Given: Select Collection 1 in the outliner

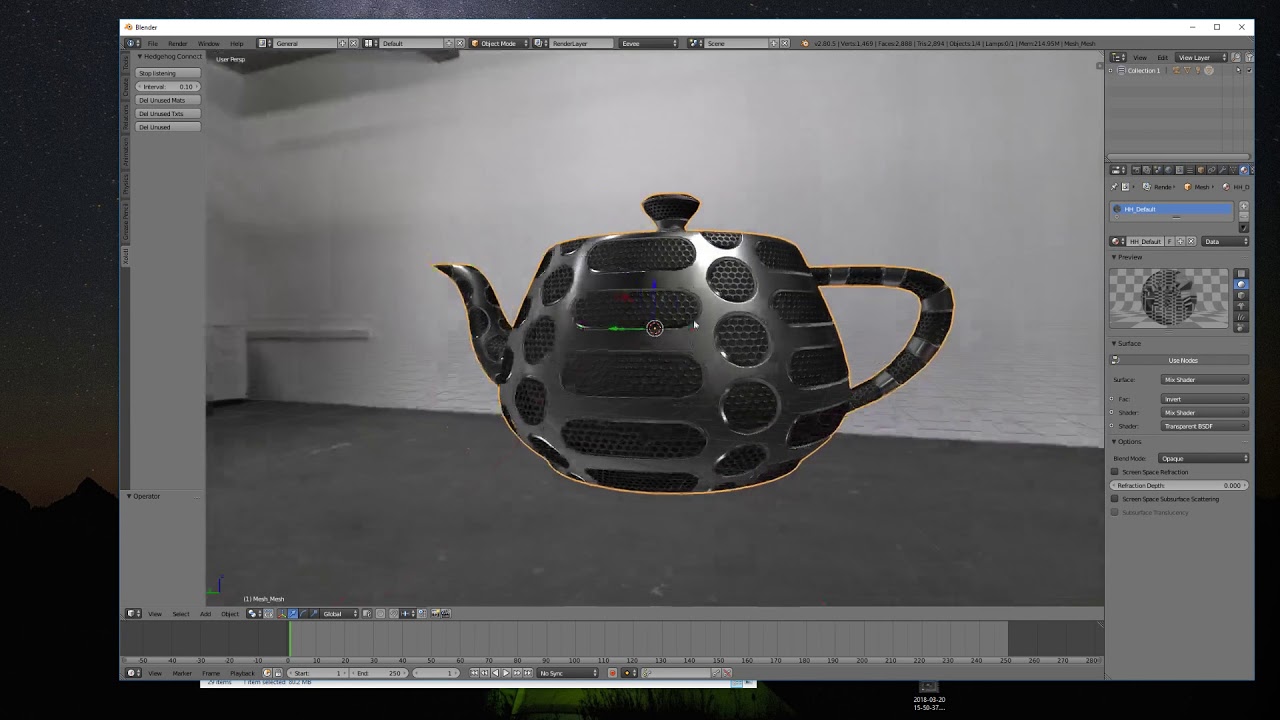Looking at the screenshot, I should click(x=1144, y=71).
